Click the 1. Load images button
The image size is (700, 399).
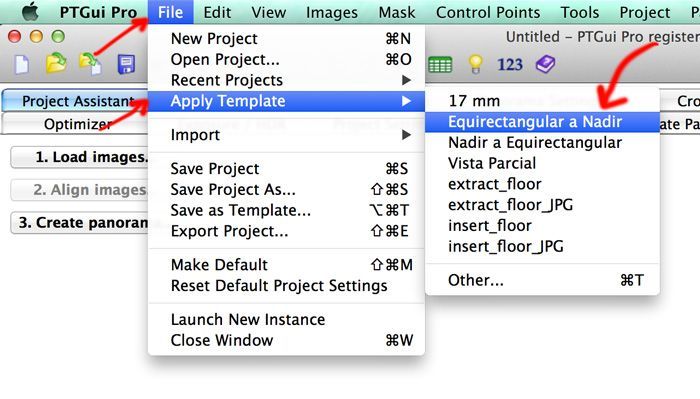click(x=79, y=157)
